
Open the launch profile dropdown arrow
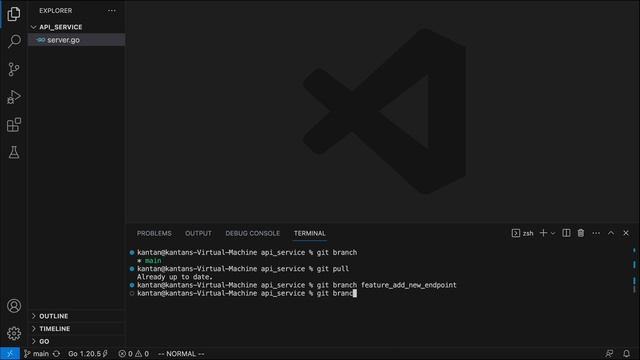(x=553, y=233)
